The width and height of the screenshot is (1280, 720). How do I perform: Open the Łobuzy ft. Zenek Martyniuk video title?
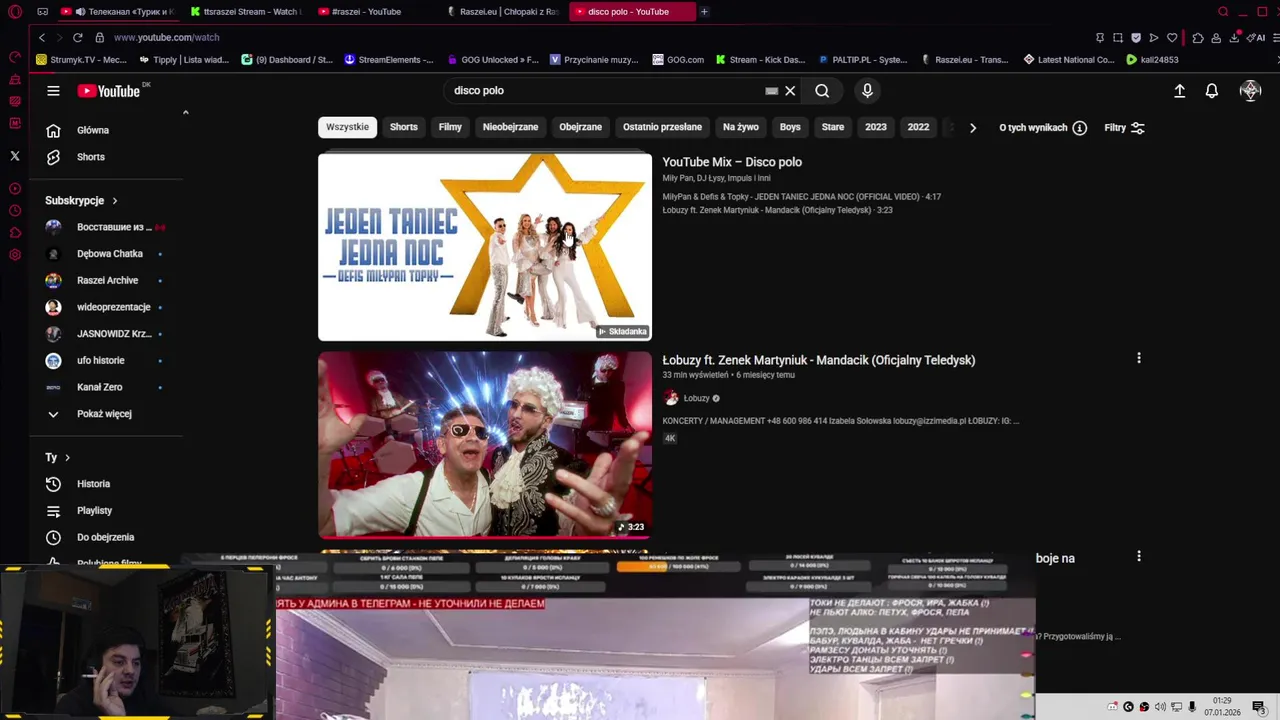pyautogui.click(x=818, y=360)
